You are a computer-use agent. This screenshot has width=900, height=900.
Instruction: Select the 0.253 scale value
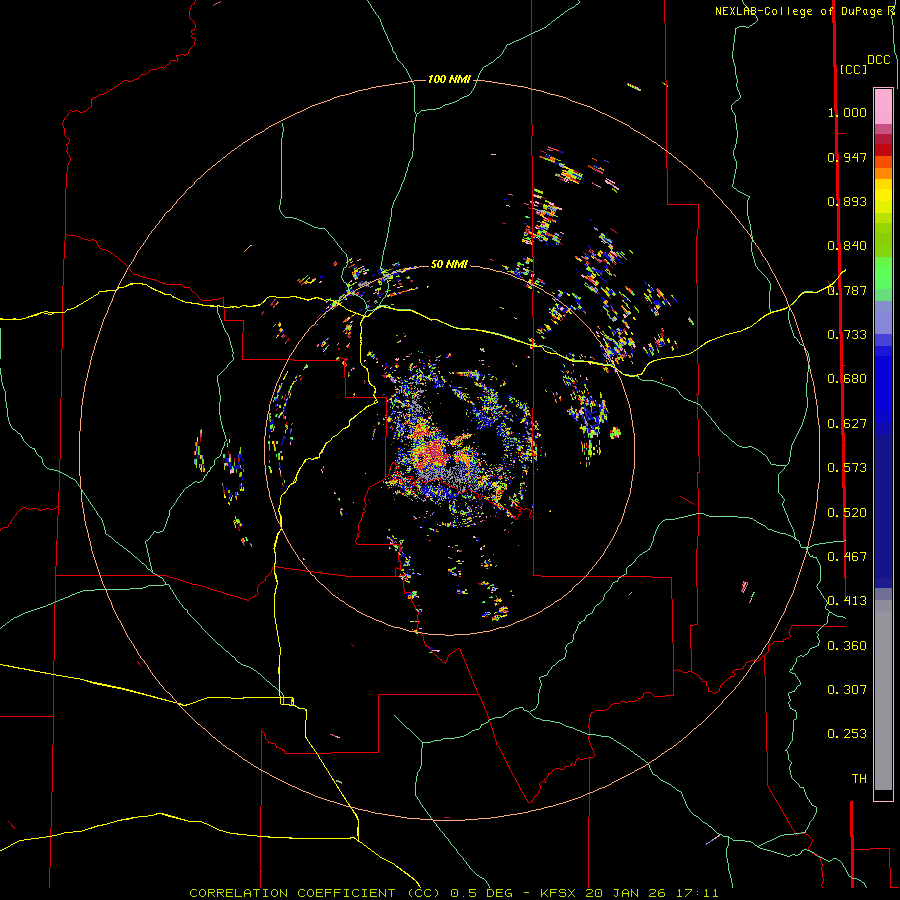pyautogui.click(x=847, y=734)
